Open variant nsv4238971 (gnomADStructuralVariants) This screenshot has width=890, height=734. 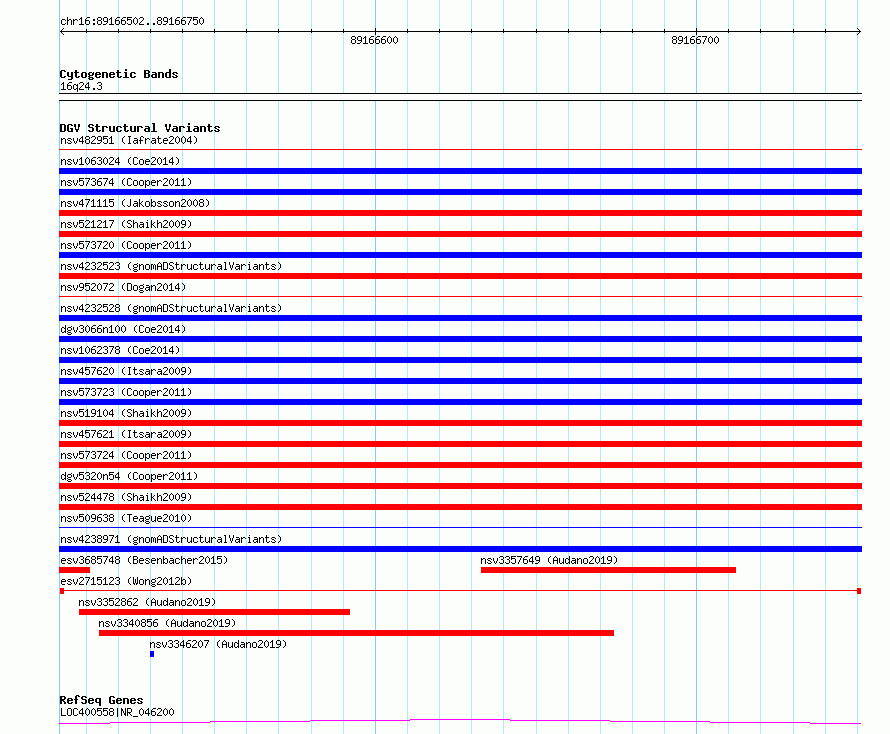click(171, 539)
